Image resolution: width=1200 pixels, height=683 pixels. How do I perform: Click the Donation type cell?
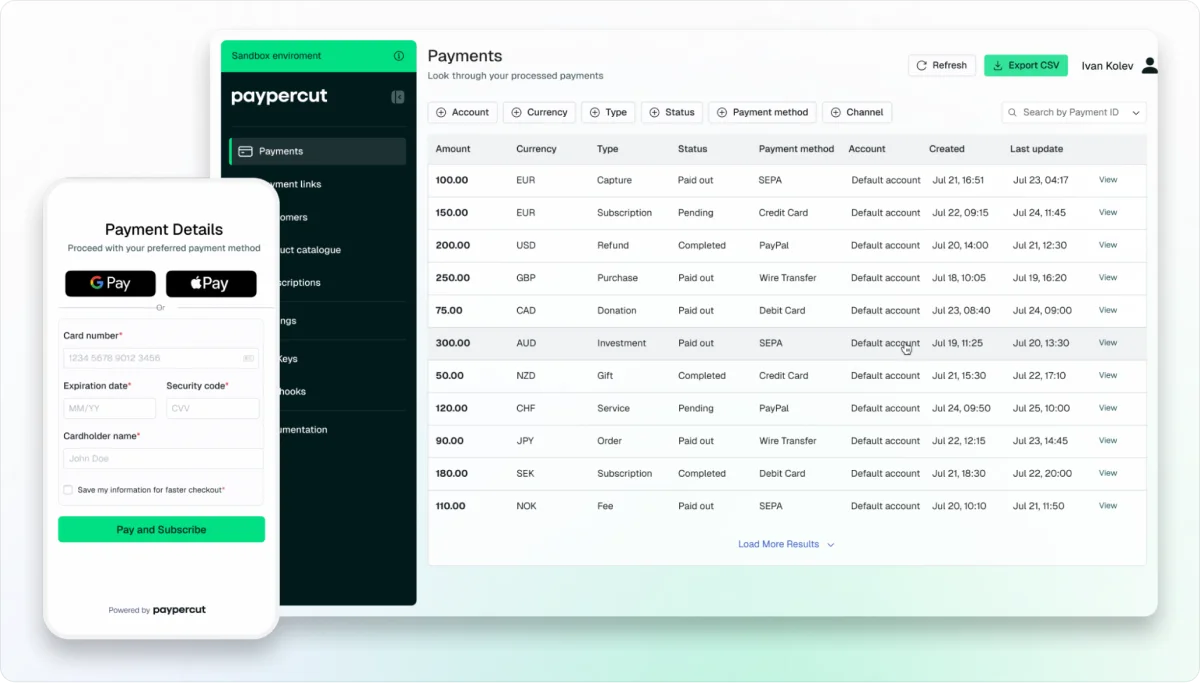(x=617, y=310)
